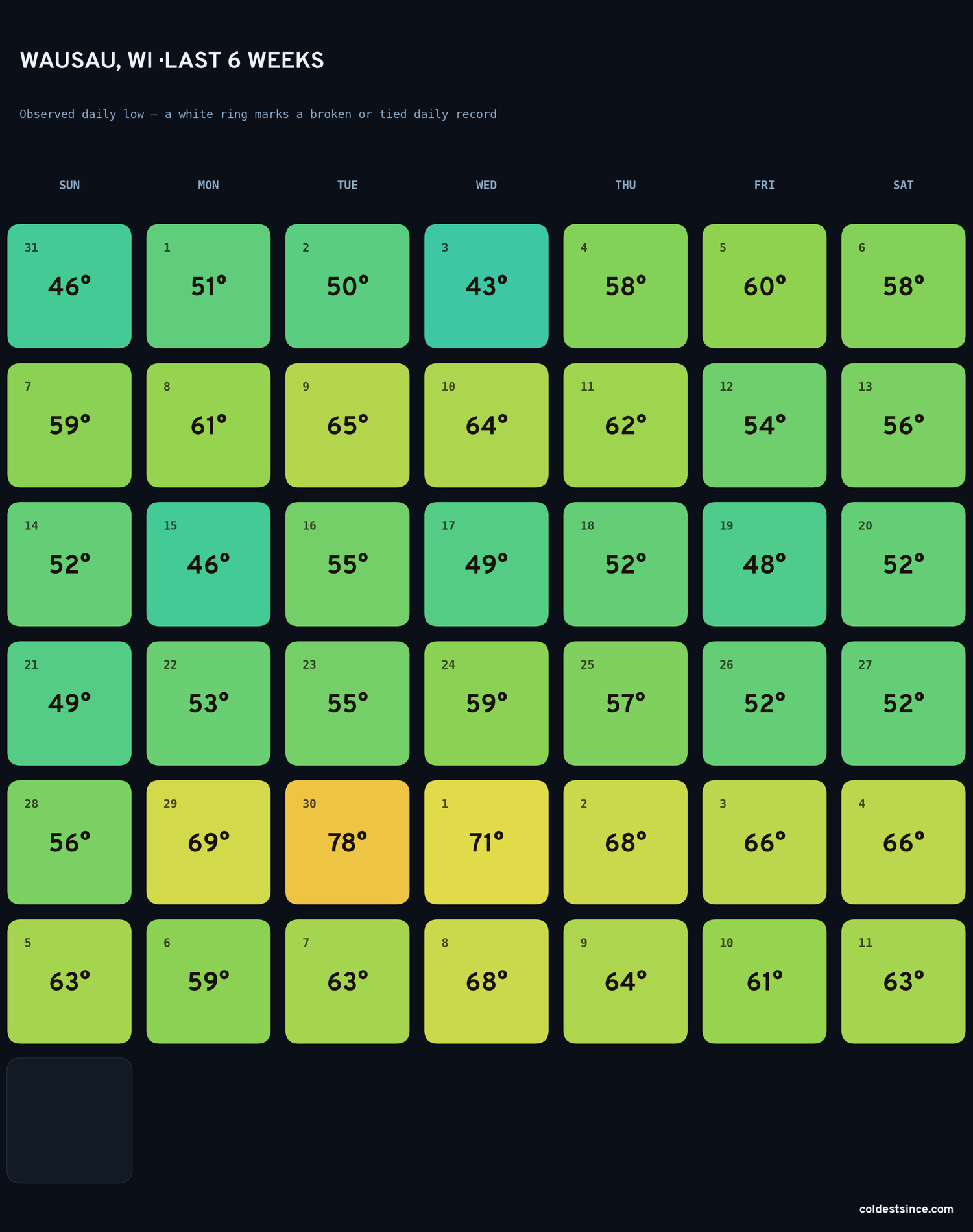
Task: Select the day 31 tile showing 46°
Action: coord(69,286)
